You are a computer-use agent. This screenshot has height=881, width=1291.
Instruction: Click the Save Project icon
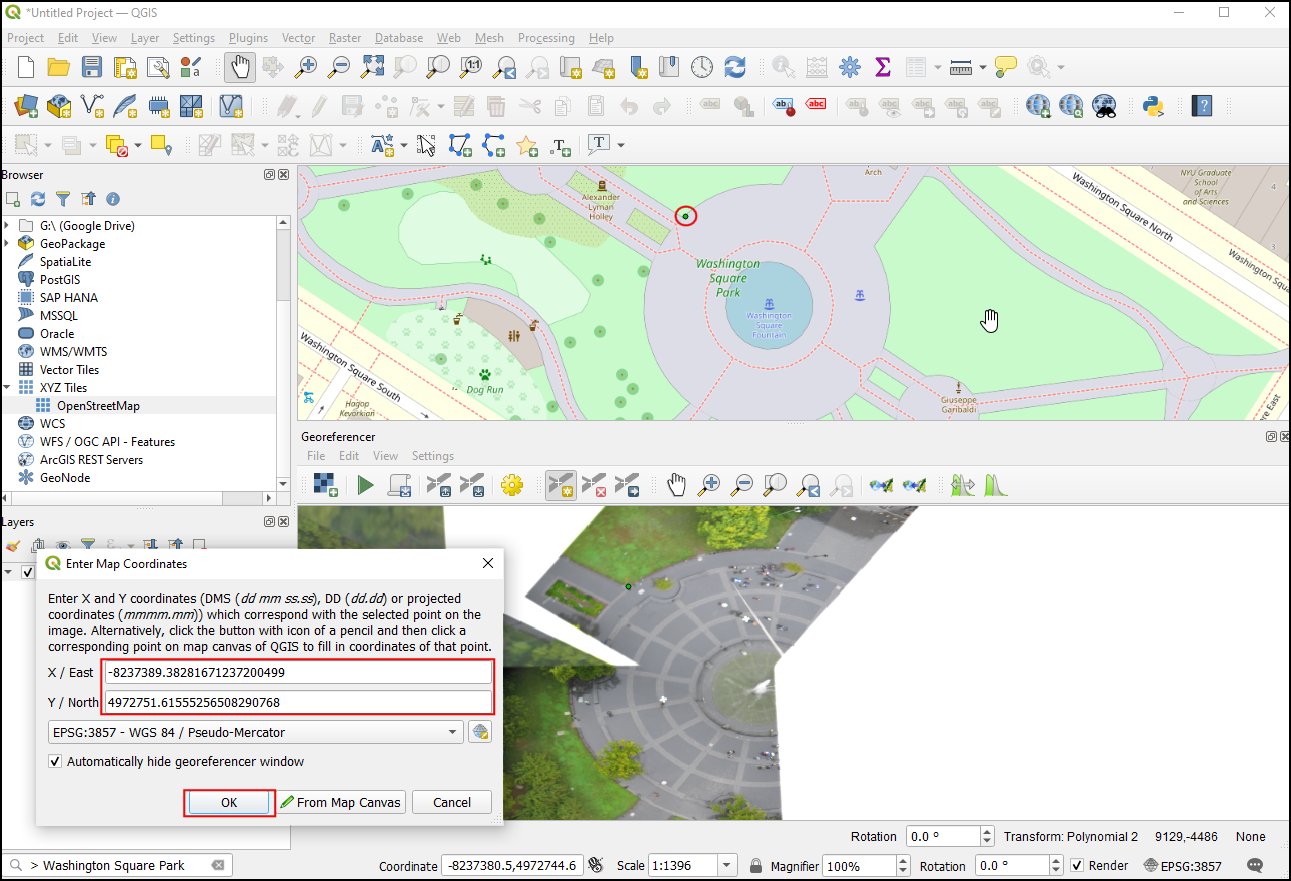[x=91, y=67]
